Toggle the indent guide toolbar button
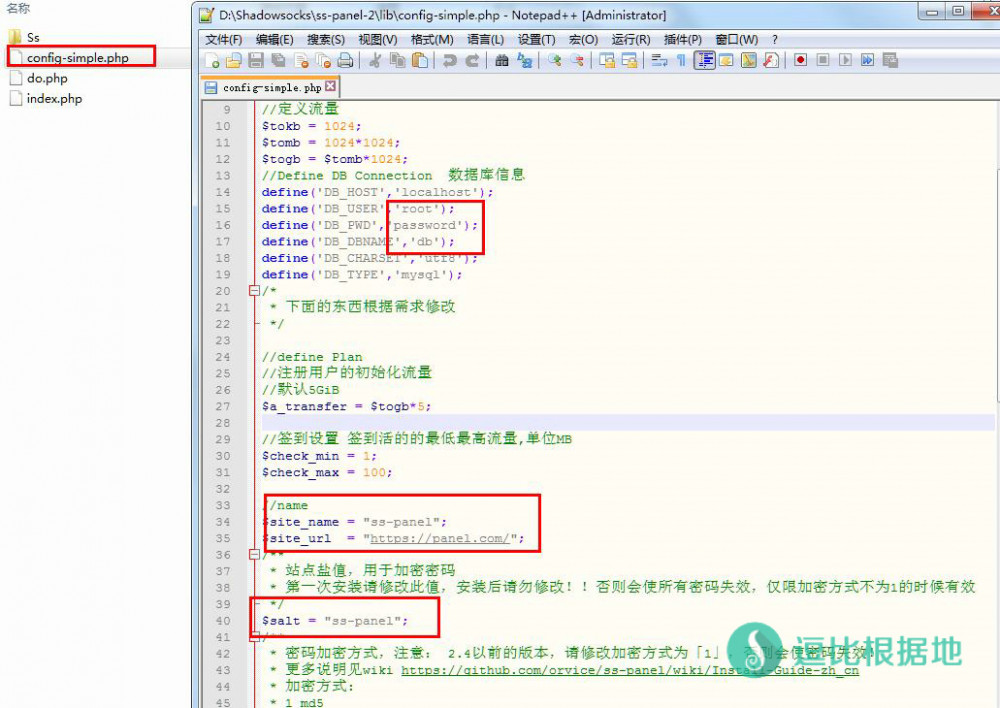 (704, 61)
